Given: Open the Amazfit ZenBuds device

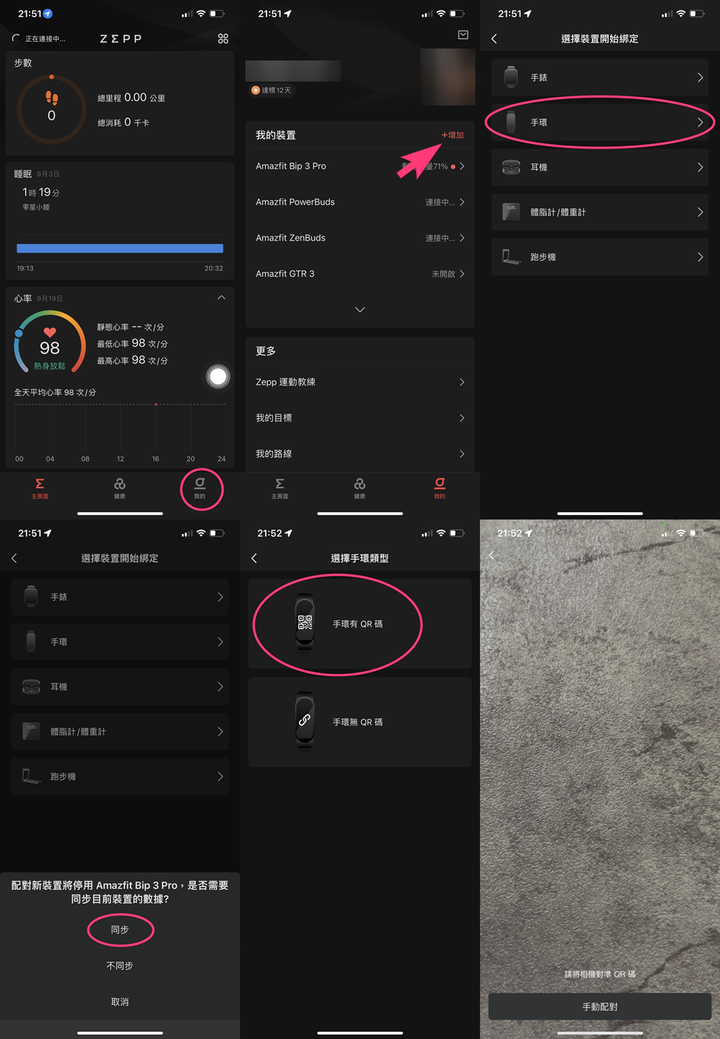Looking at the screenshot, I should (360, 238).
